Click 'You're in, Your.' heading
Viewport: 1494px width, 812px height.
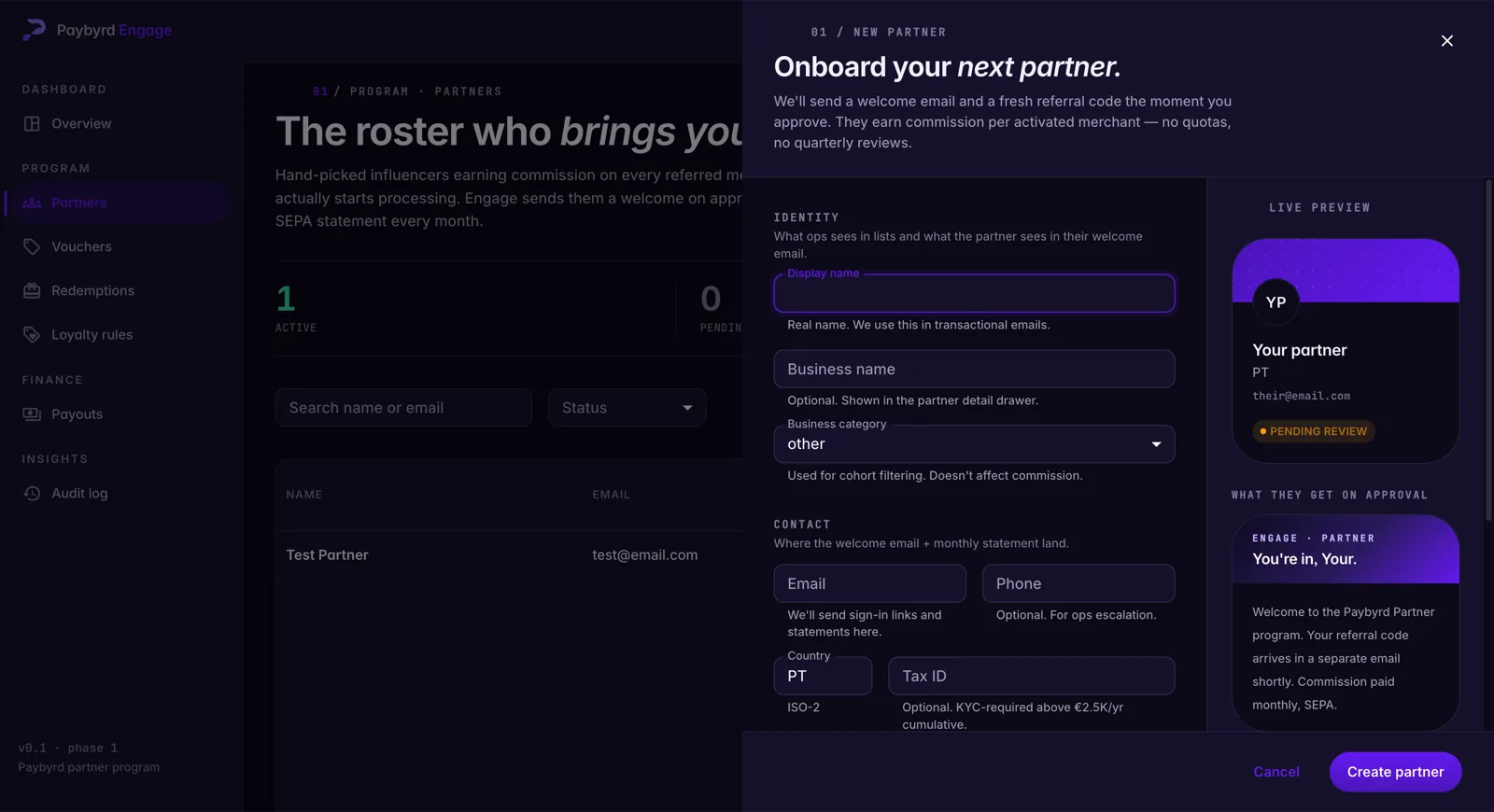coord(1304,559)
